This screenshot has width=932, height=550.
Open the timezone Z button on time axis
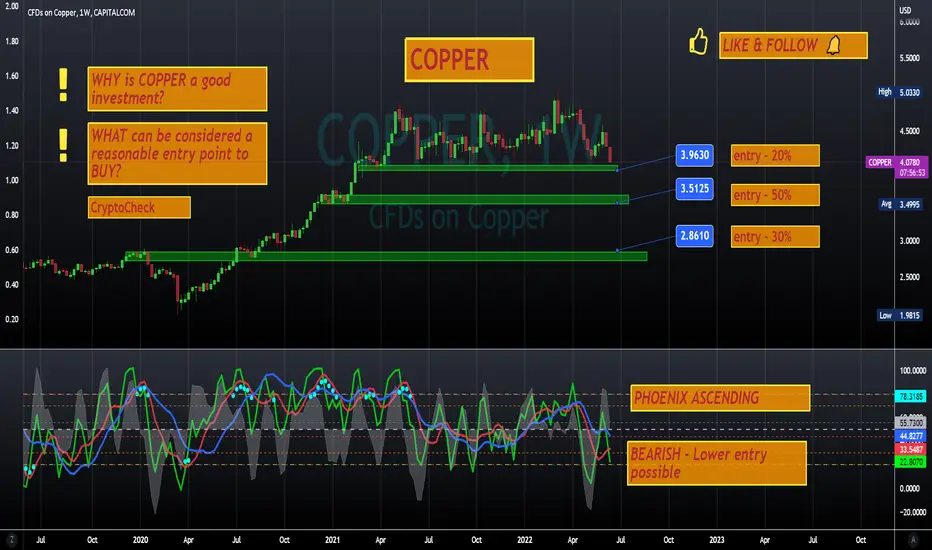click(x=11, y=540)
